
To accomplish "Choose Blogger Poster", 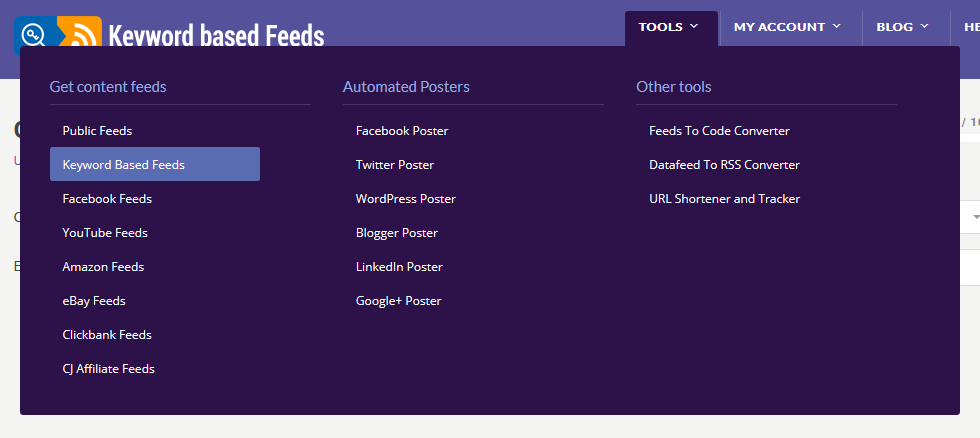I will pos(397,232).
